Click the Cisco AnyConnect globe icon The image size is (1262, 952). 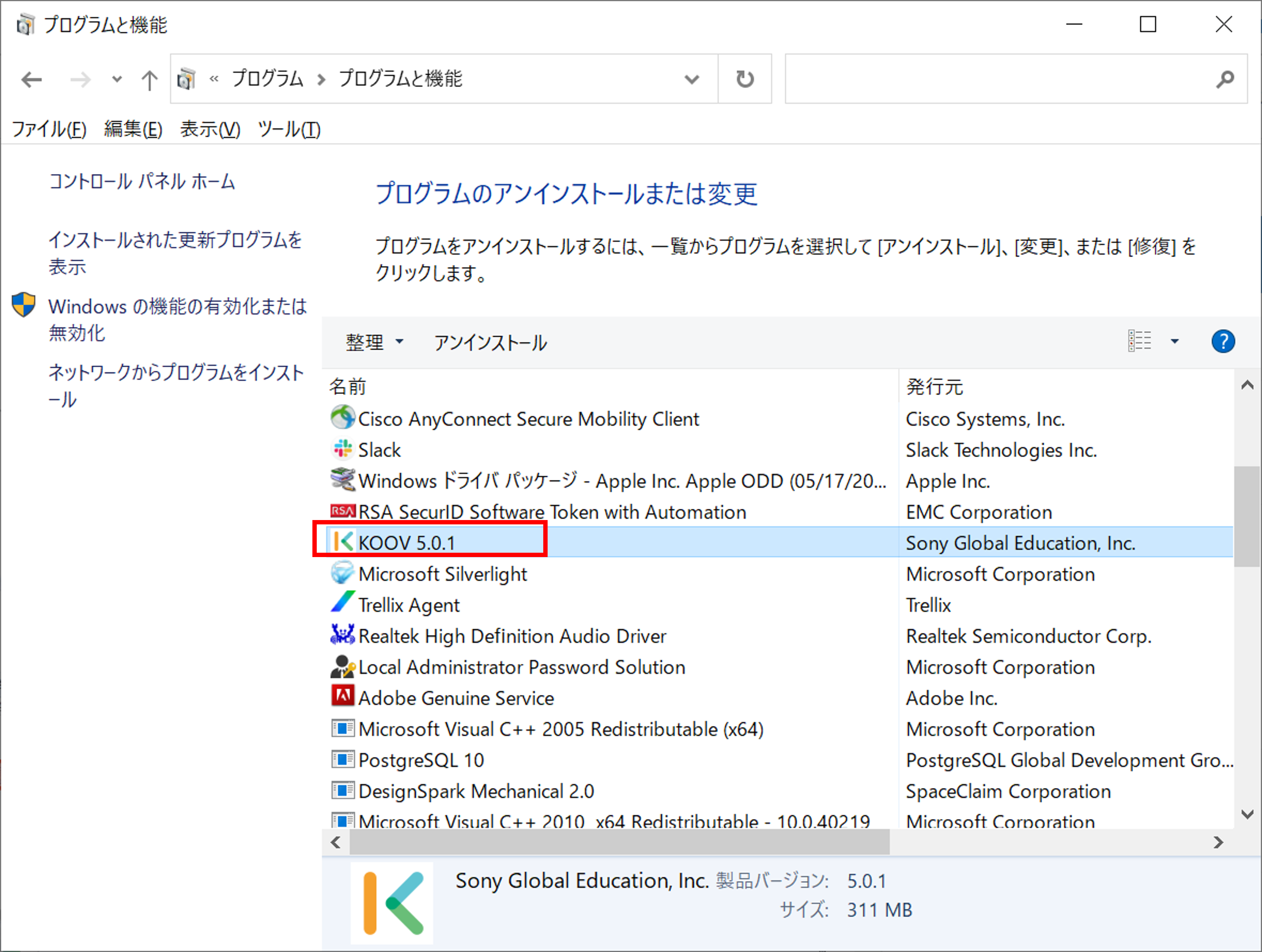click(x=342, y=418)
